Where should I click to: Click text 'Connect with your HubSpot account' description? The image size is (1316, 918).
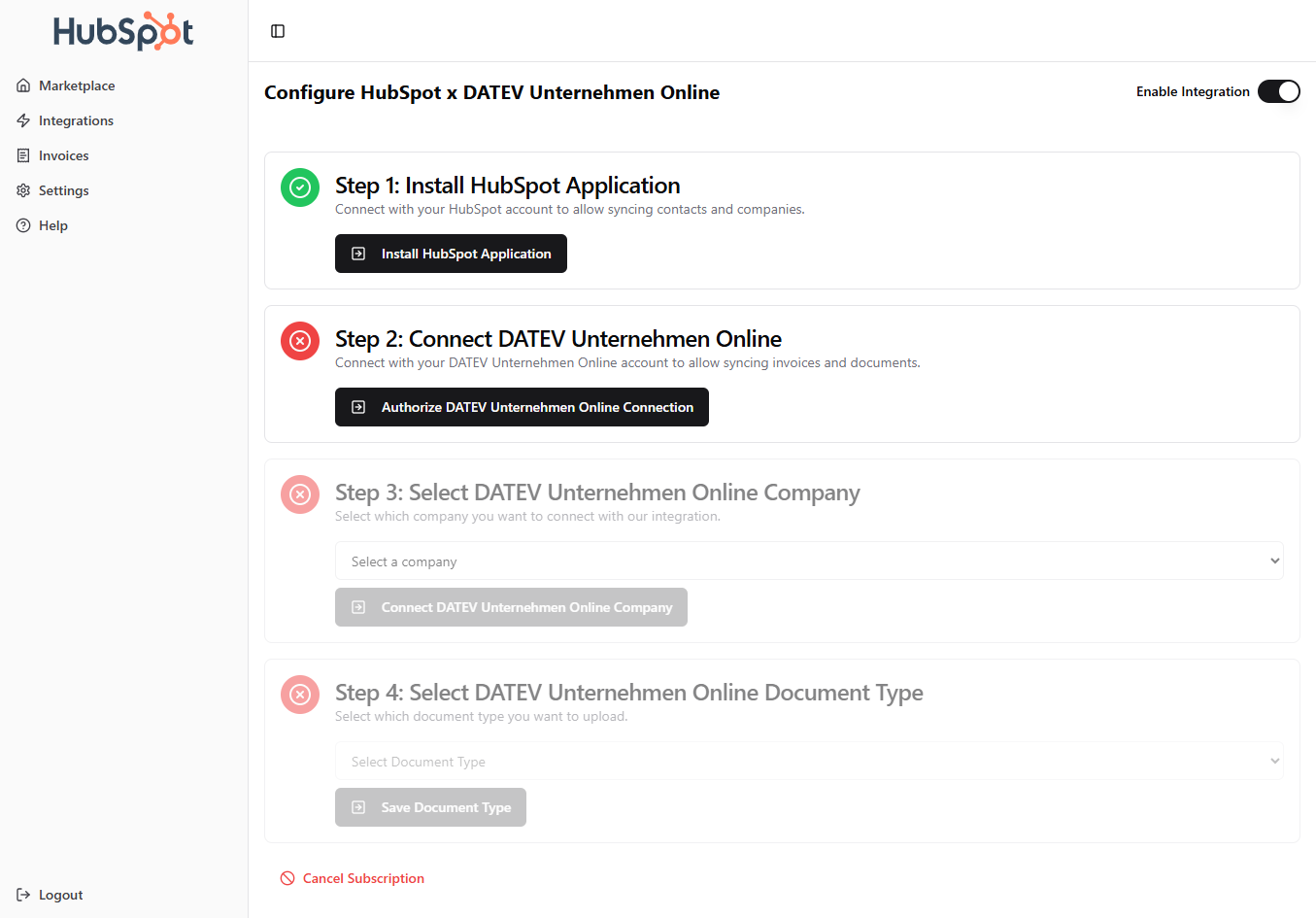coord(570,209)
